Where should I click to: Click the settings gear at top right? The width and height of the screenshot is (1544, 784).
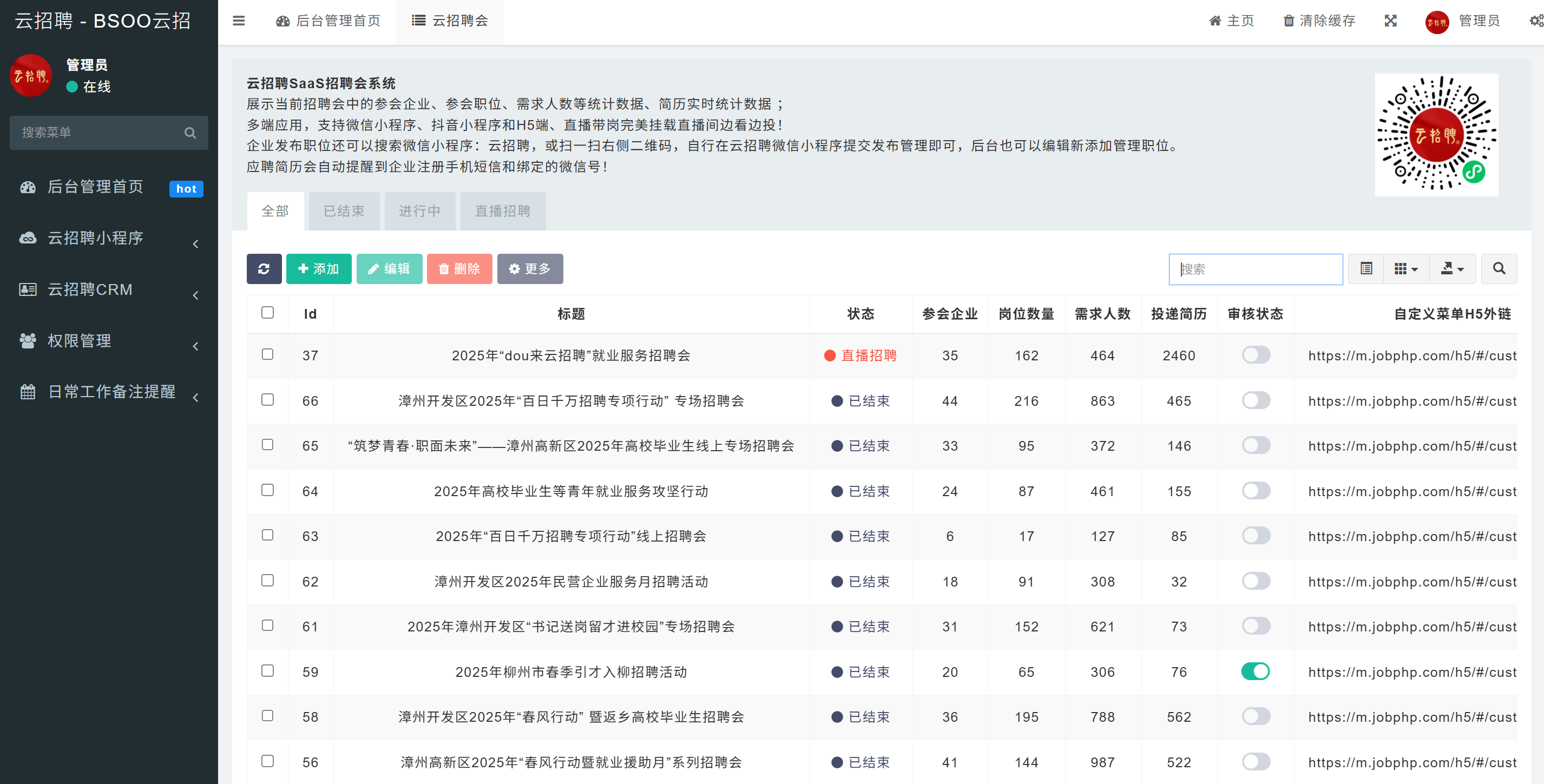1536,21
